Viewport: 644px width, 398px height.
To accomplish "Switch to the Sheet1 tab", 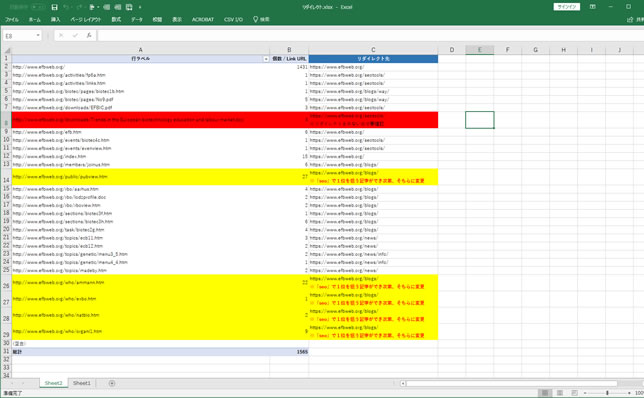I will point(81,383).
